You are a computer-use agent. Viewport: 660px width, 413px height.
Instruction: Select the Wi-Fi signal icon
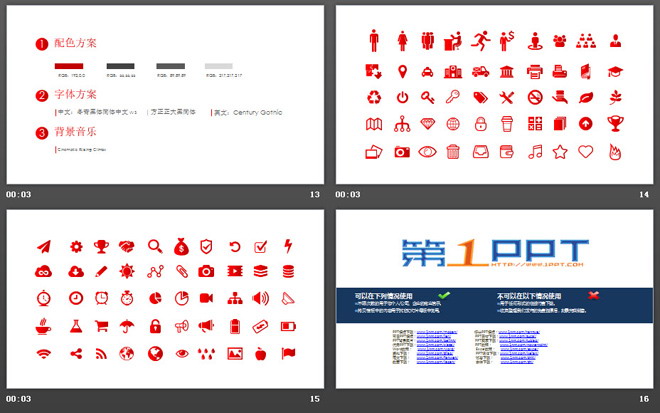click(x=44, y=353)
